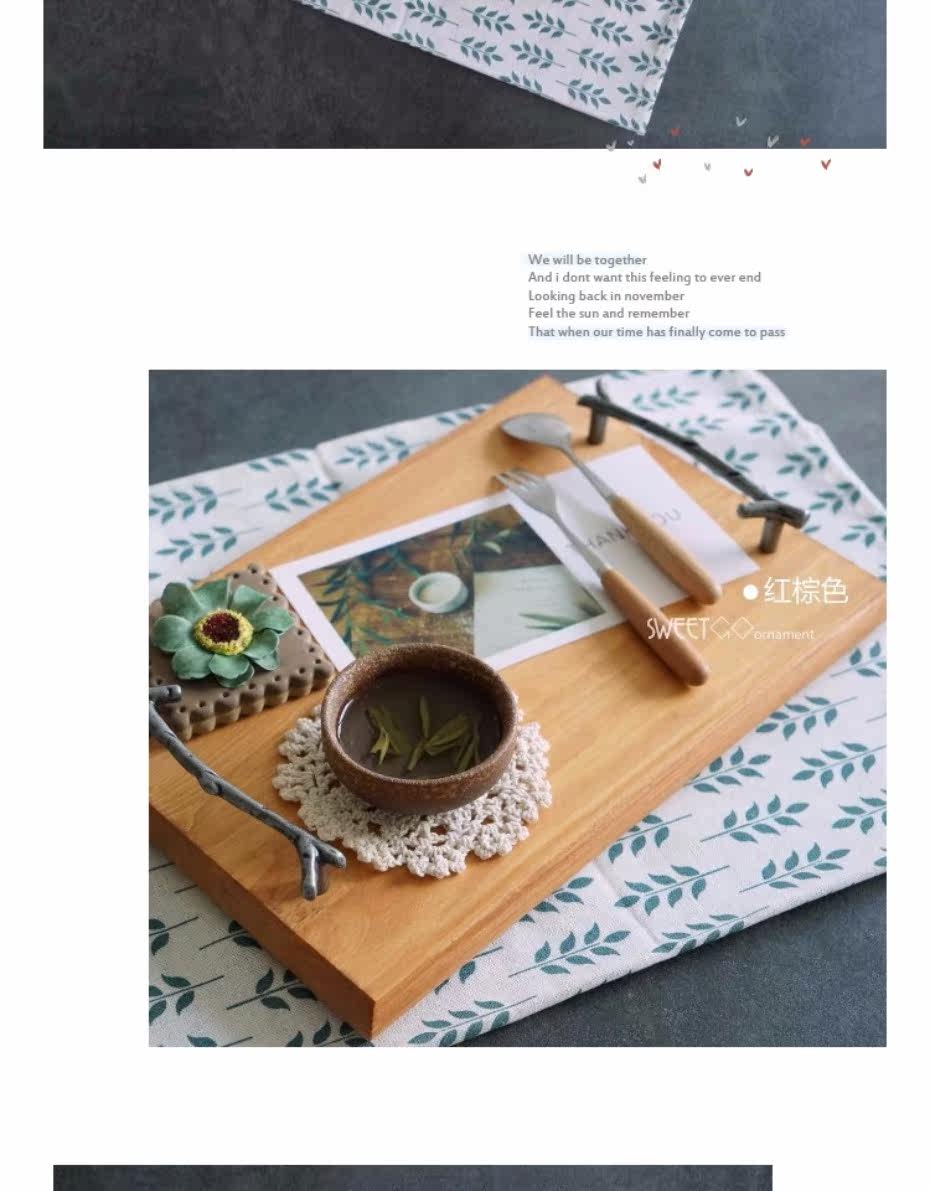The image size is (930, 1191).
Task: Click 'That when our time has finally' line
Action: point(656,332)
